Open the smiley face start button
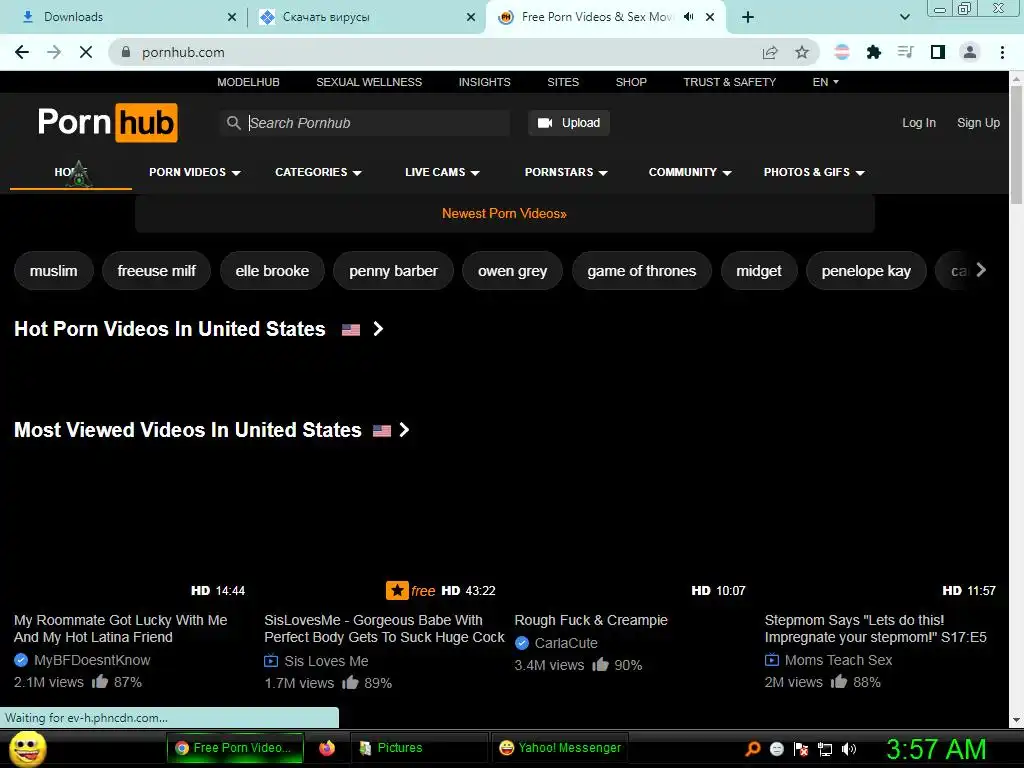Image resolution: width=1024 pixels, height=768 pixels. 28,748
